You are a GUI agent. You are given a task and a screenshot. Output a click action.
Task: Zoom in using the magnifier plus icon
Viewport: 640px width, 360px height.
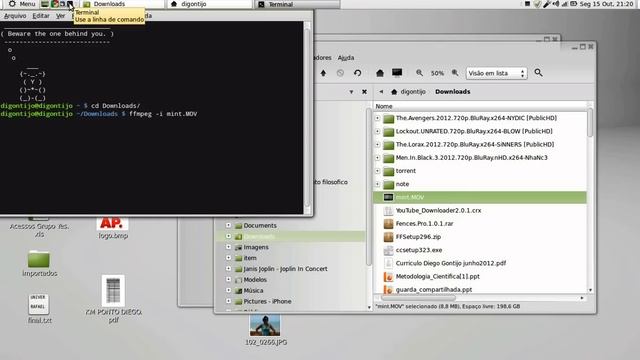[x=455, y=73]
